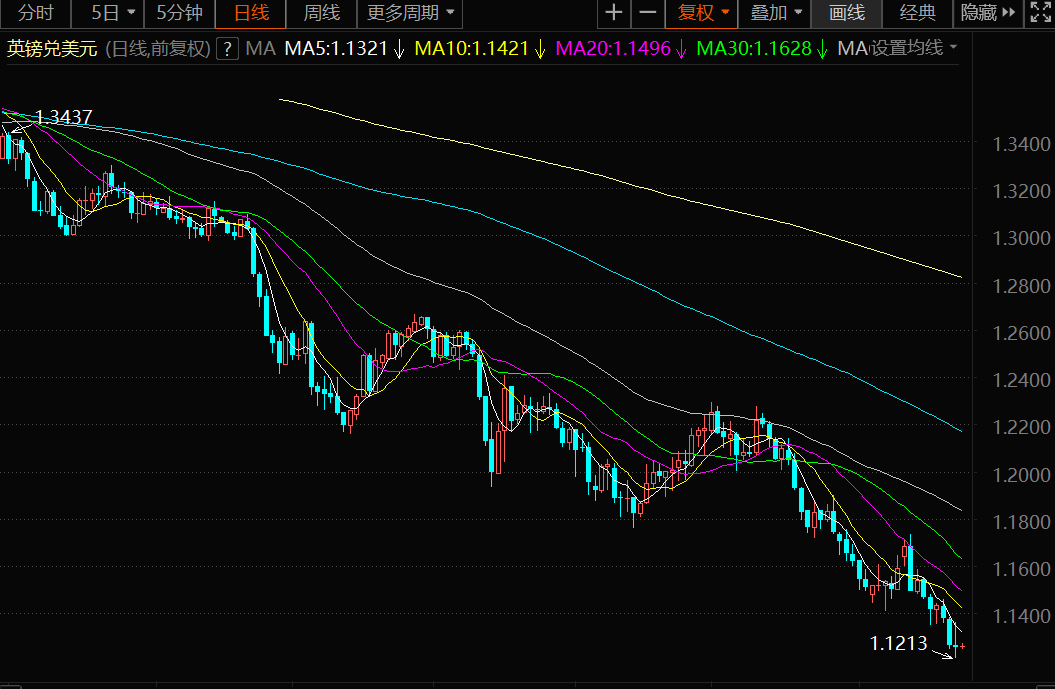Click the MA10:1.1421 indicator value
Screen dimensions: 1055x689
[x=480, y=48]
